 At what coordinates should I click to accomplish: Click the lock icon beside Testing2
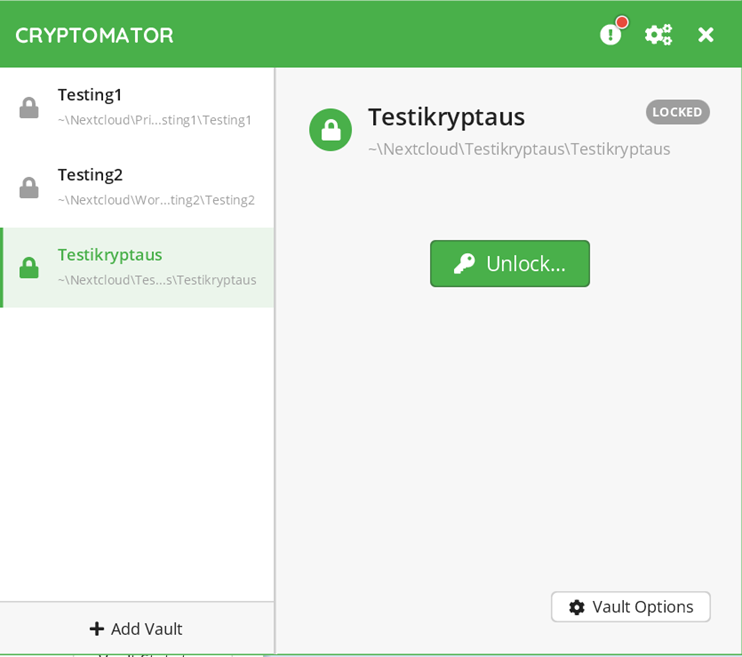click(29, 187)
